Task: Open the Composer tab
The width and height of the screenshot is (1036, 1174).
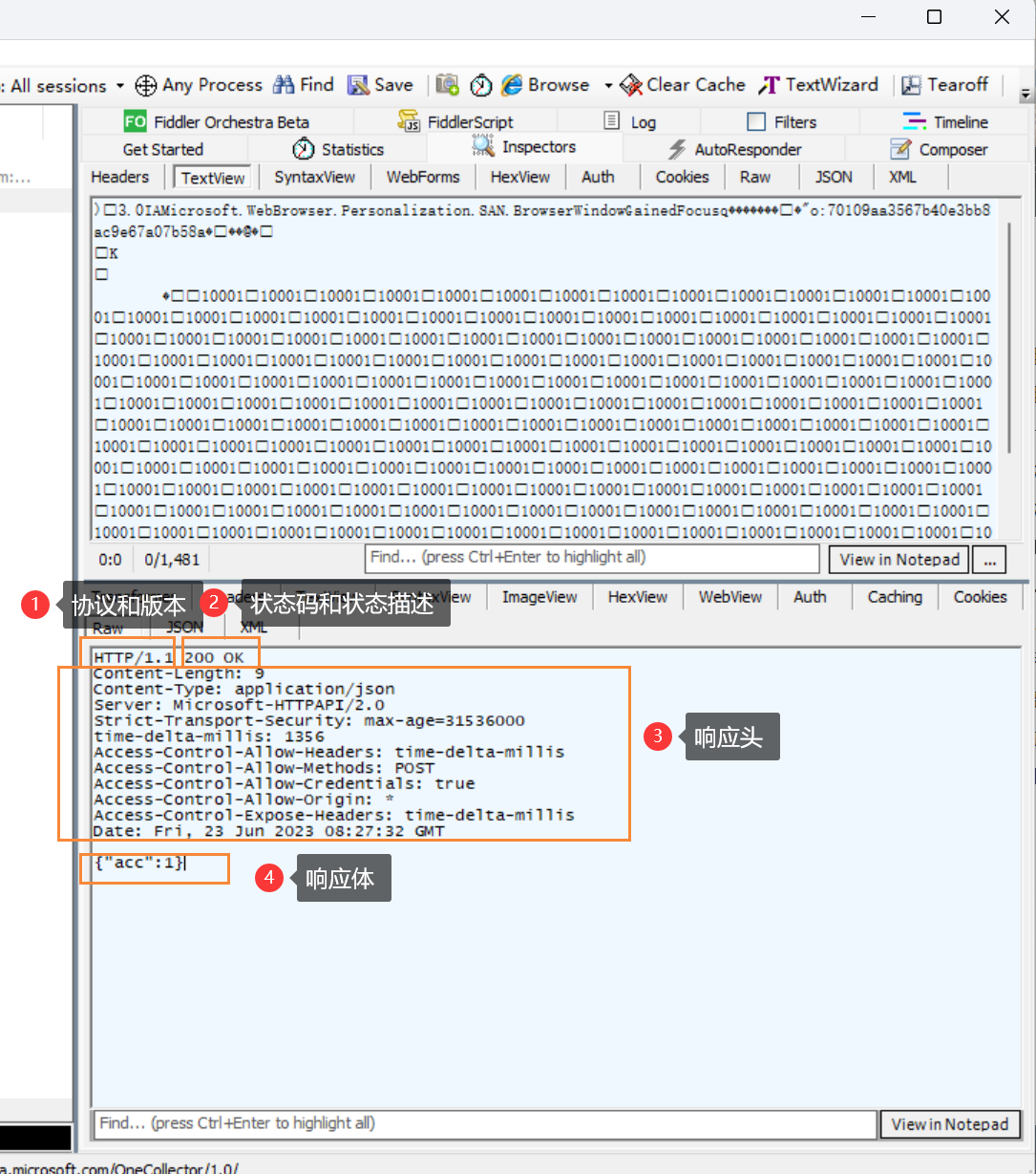Action: tap(939, 149)
